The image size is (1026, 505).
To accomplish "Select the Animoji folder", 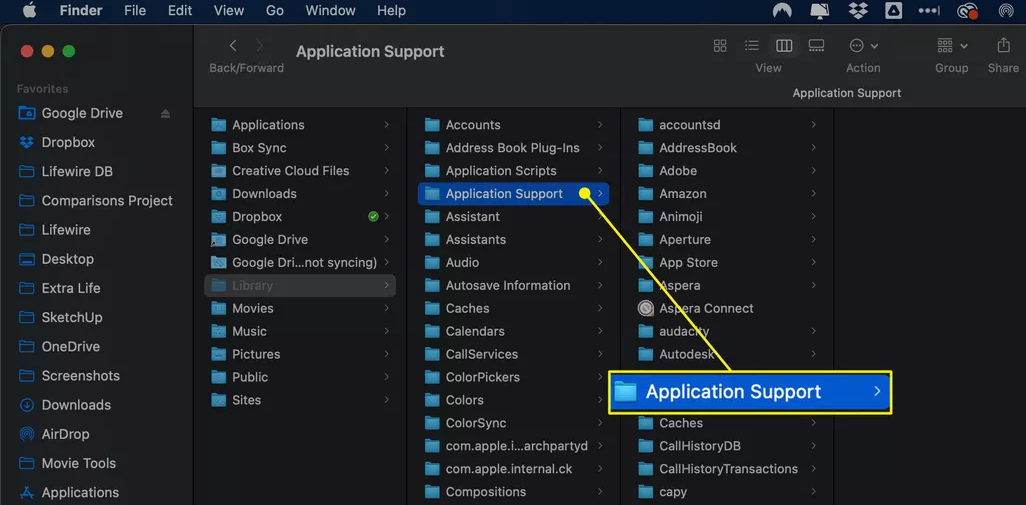I will pyautogui.click(x=728, y=217).
